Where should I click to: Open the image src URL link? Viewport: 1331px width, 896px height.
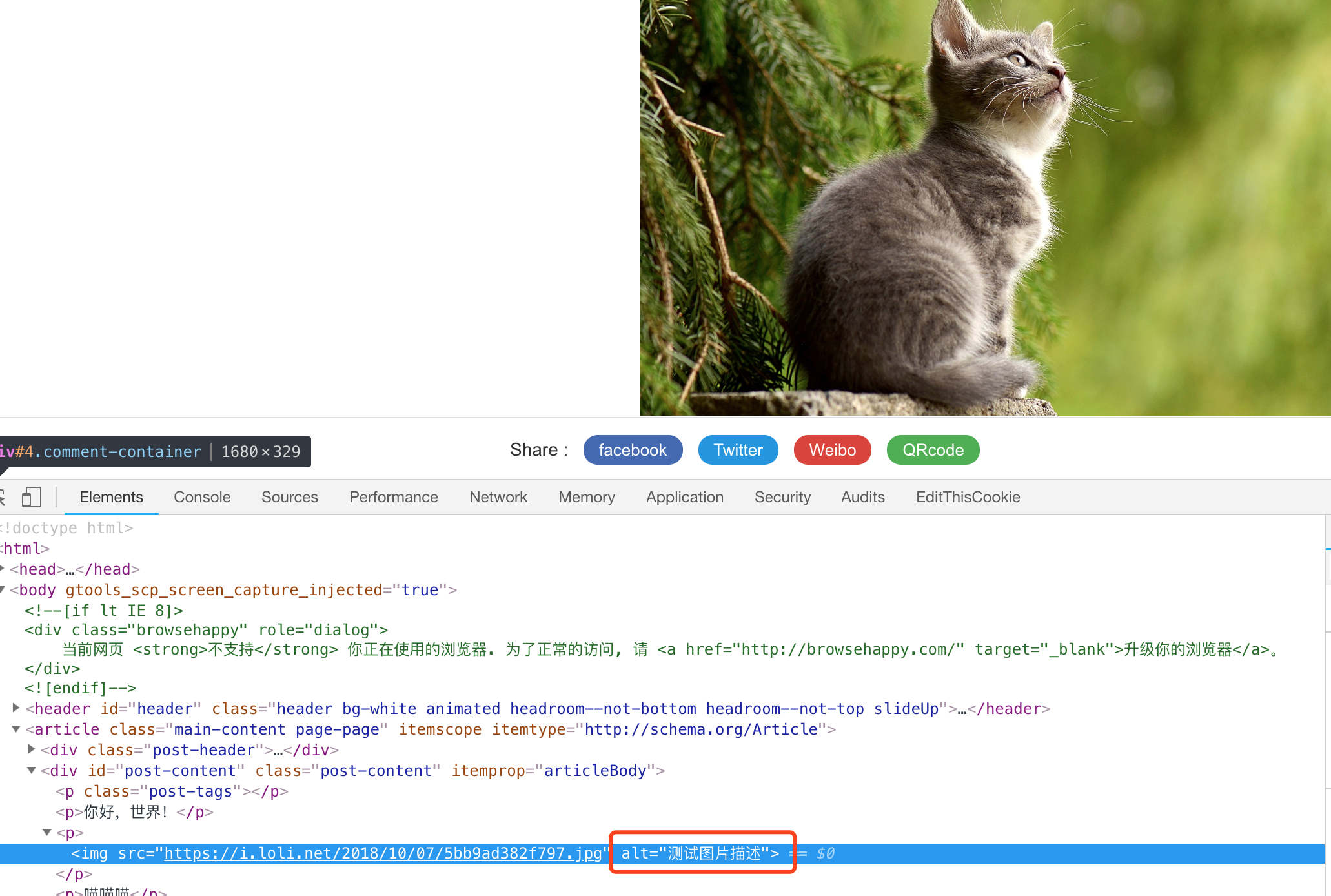(383, 853)
